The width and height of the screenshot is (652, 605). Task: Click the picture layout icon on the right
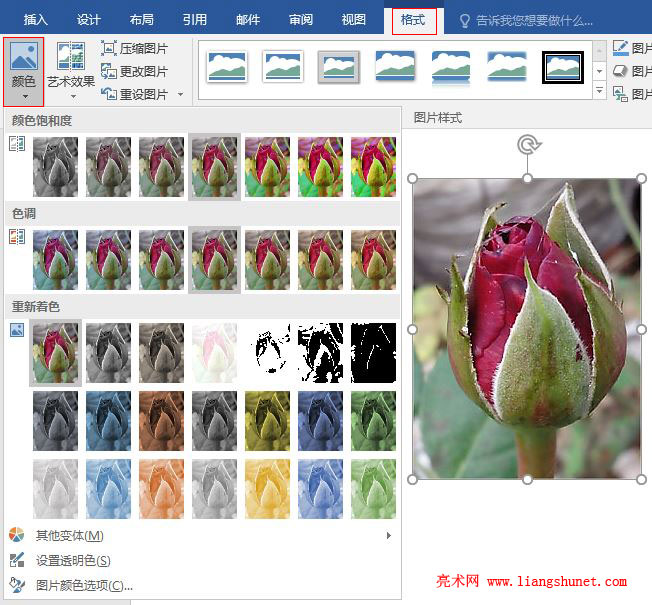click(x=620, y=94)
